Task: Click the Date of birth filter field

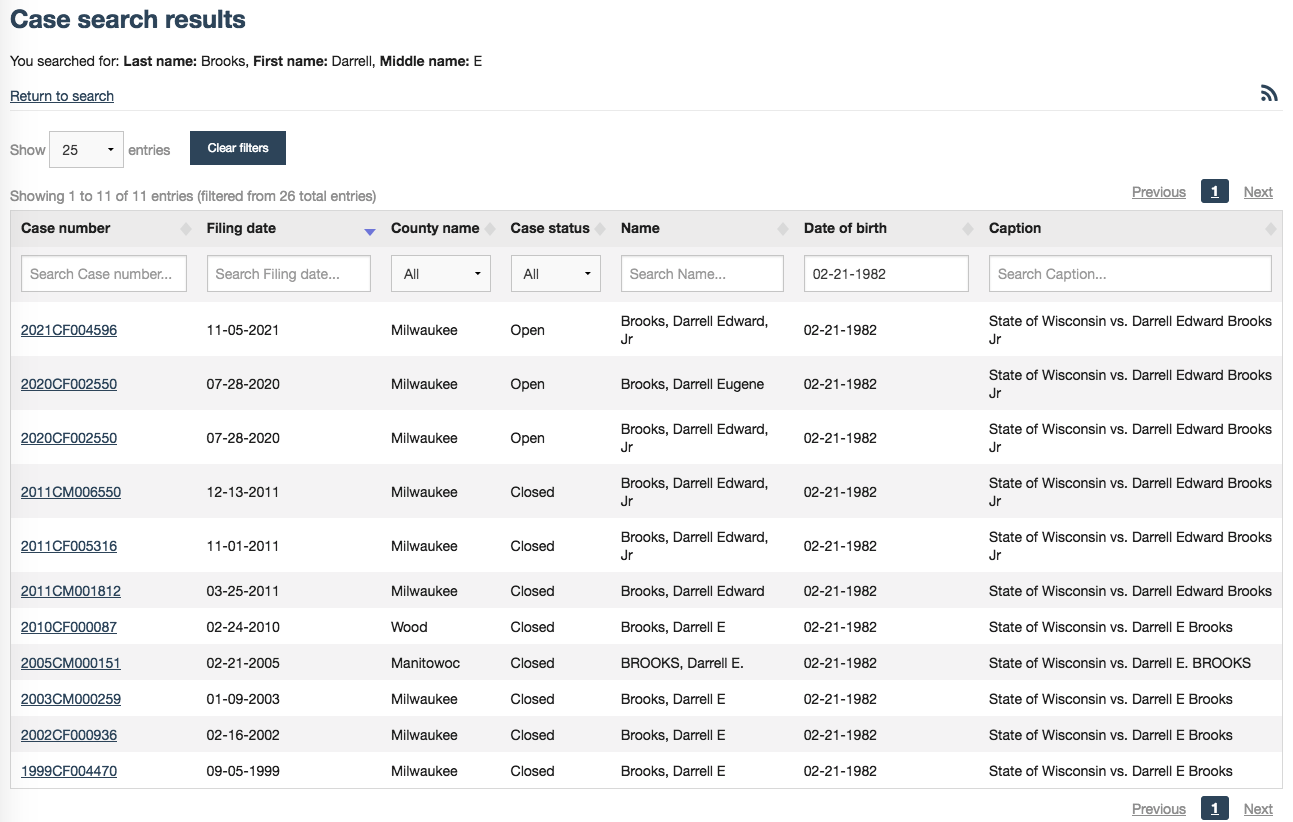Action: (886, 274)
